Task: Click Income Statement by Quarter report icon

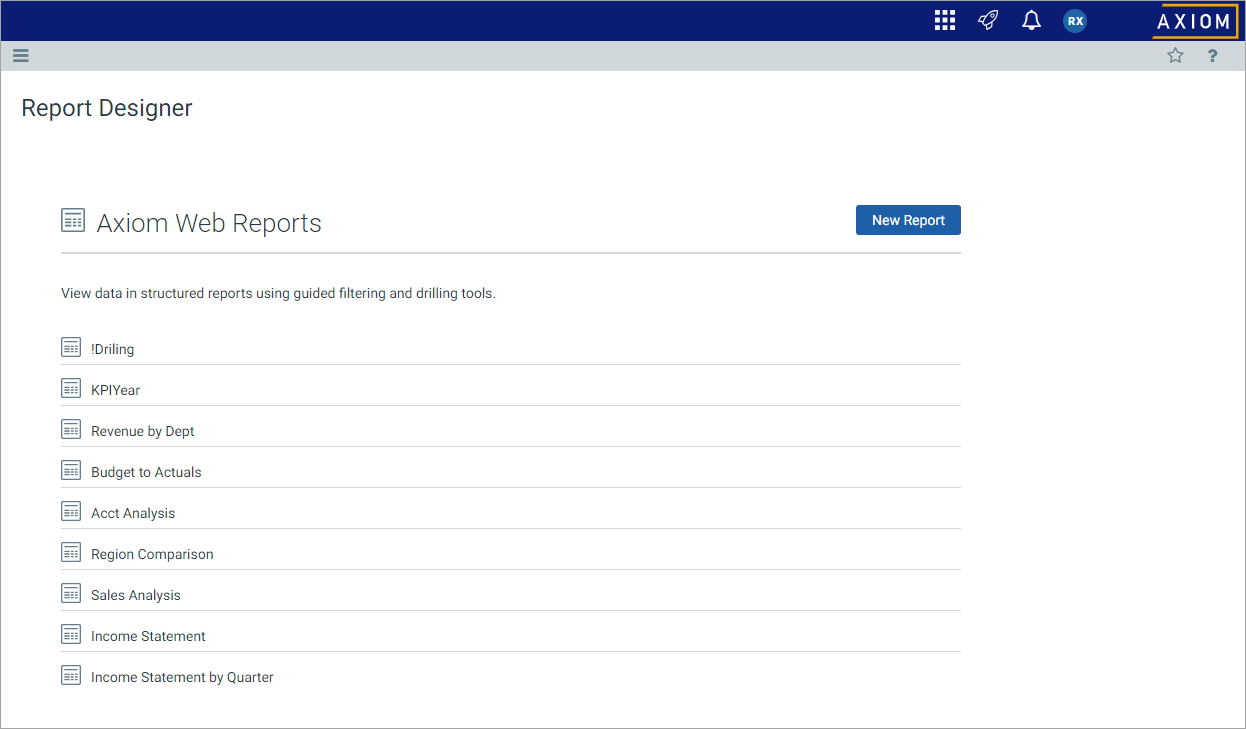Action: (x=71, y=675)
